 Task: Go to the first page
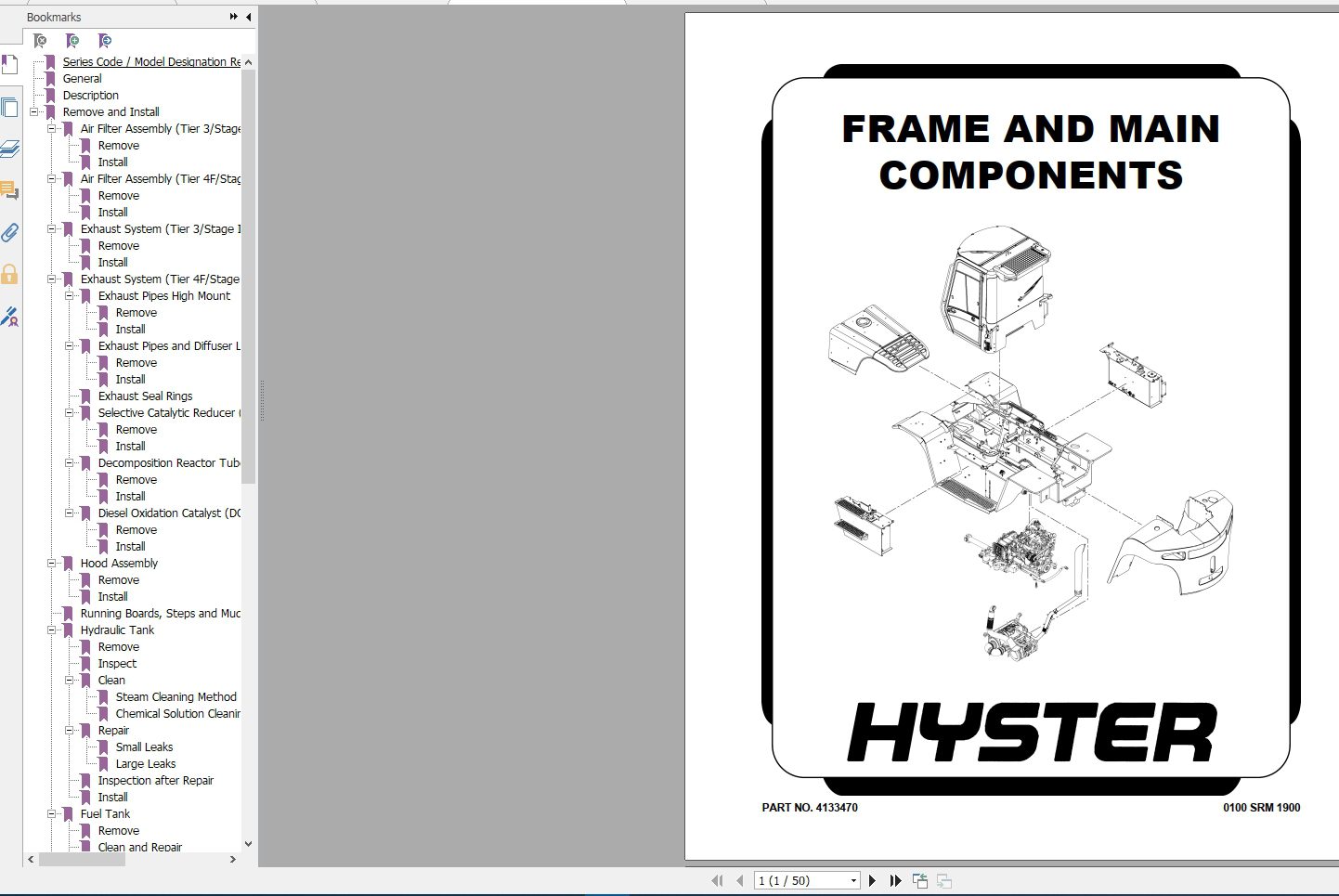pos(717,880)
